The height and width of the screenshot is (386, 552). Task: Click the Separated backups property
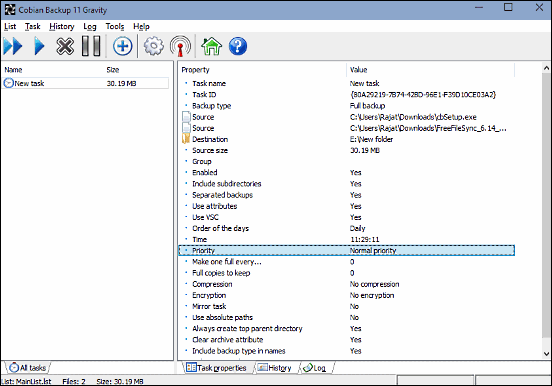pos(222,195)
